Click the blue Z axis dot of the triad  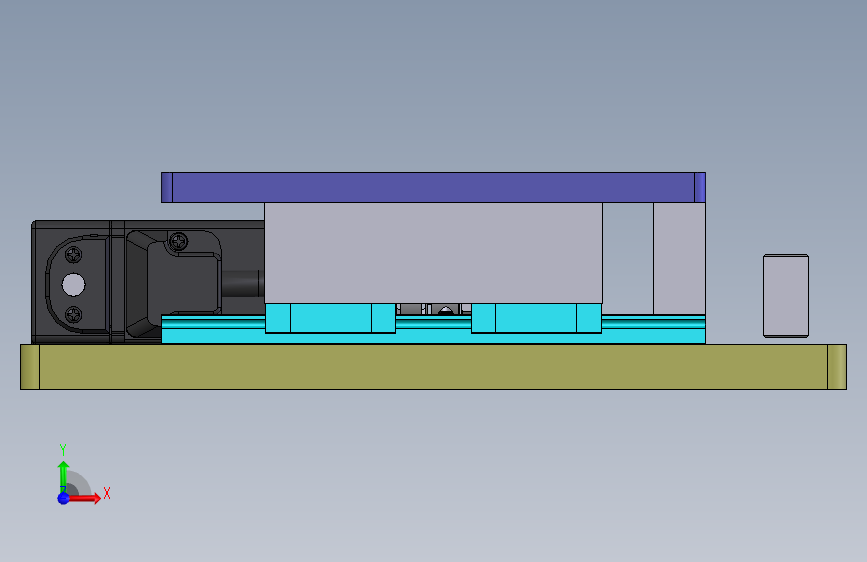[63, 498]
